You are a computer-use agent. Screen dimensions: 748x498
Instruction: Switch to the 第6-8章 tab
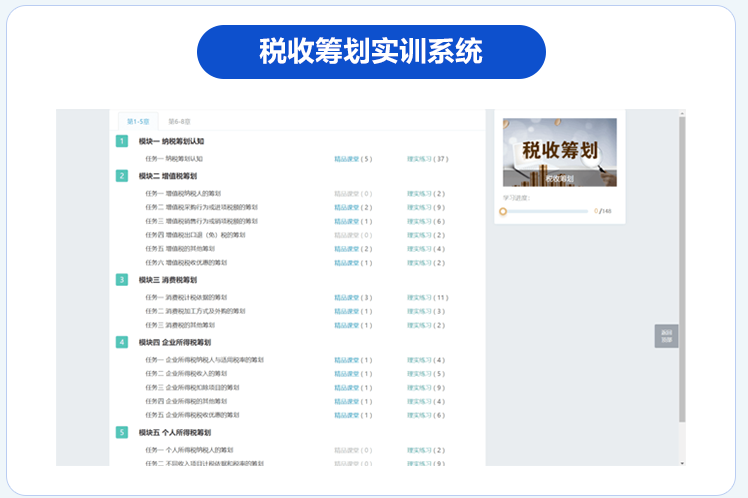179,122
